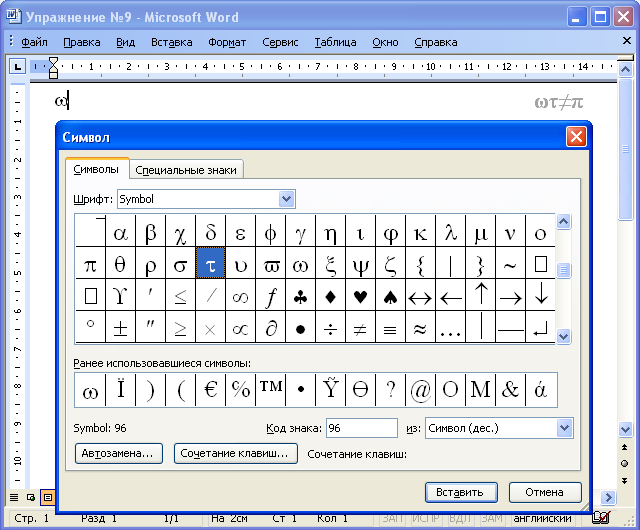Viewport: 640px width, 530px height.
Task: Click Previous page double-arrow button
Action: [x=624, y=448]
